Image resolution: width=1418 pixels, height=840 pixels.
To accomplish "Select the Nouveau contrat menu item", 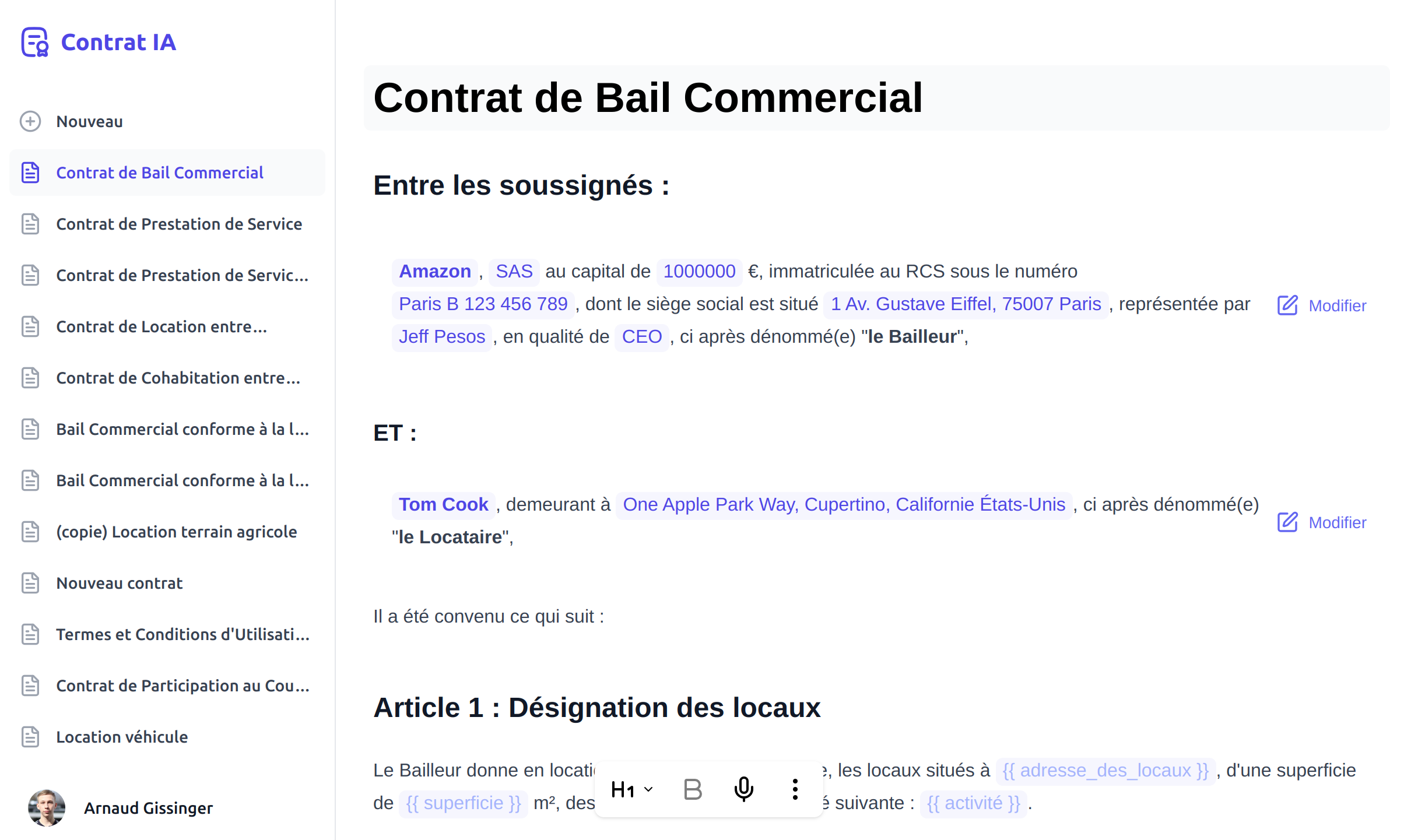I will [x=120, y=583].
